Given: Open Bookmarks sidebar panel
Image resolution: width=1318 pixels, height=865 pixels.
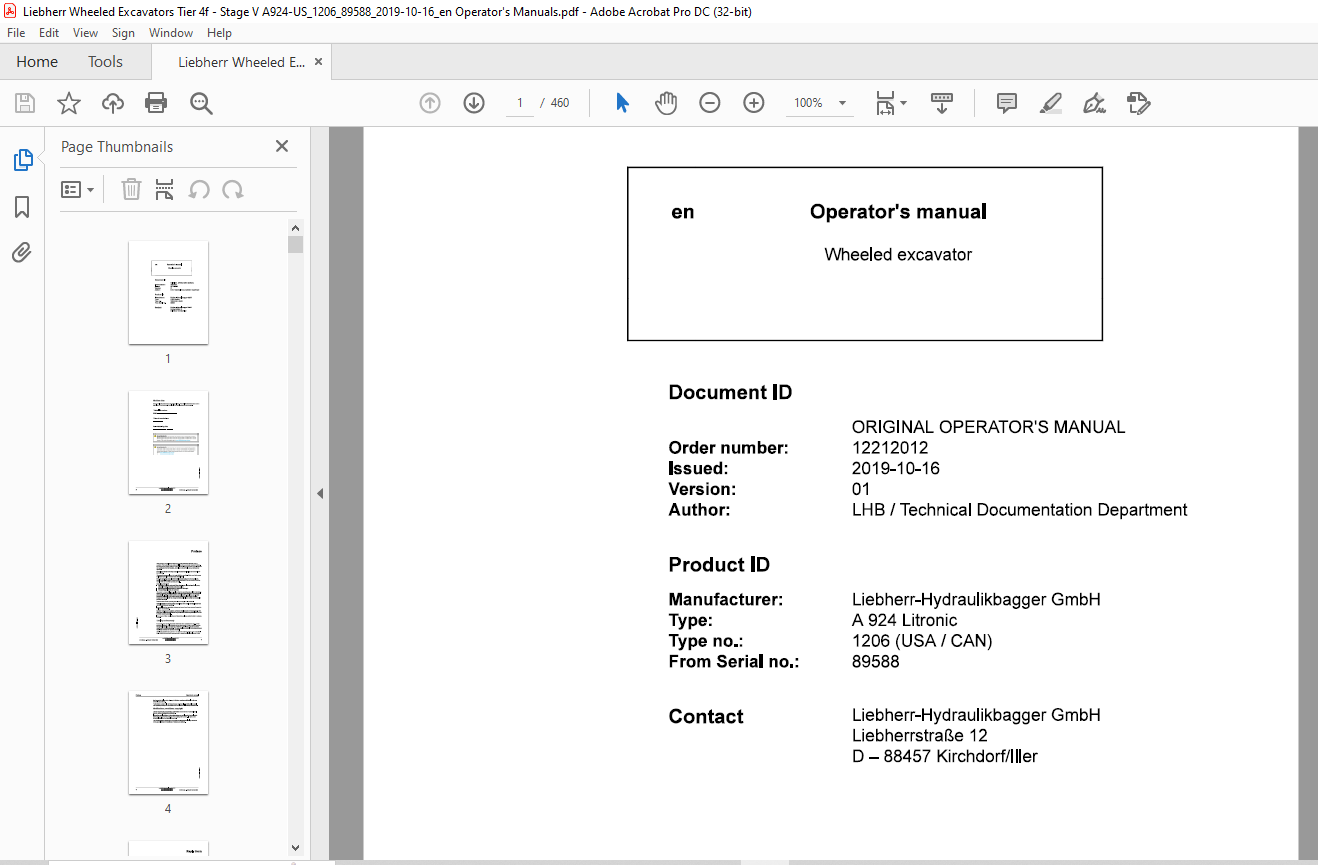Looking at the screenshot, I should (x=22, y=207).
